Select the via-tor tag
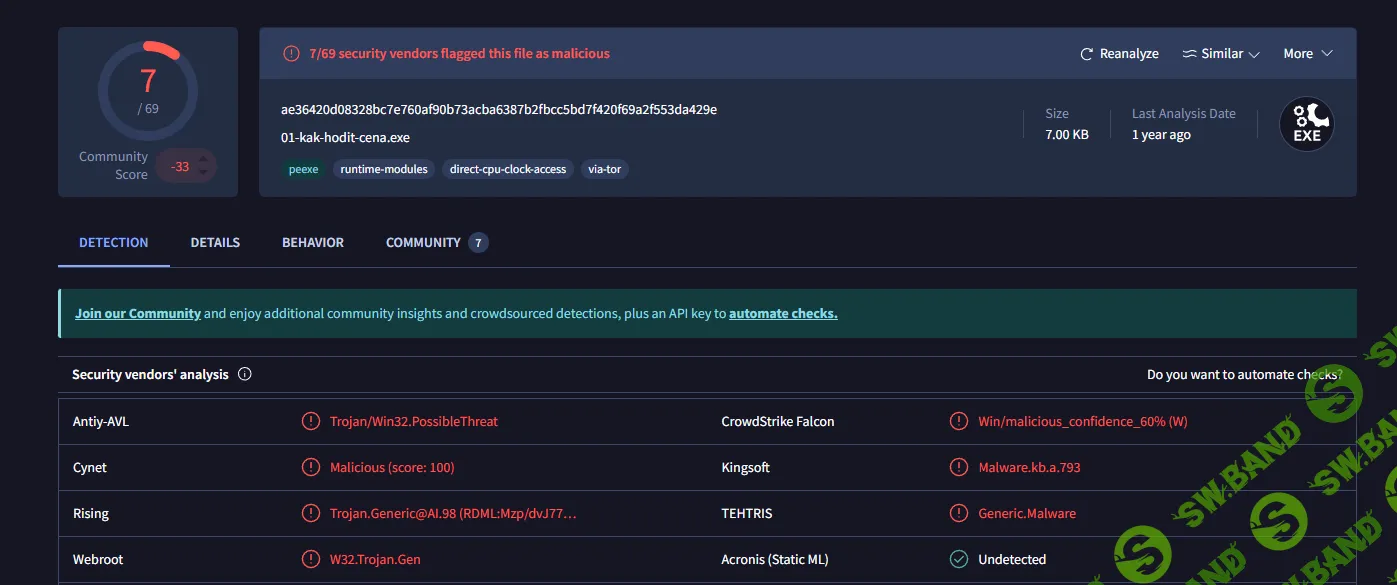The width and height of the screenshot is (1397, 585). tap(604, 170)
